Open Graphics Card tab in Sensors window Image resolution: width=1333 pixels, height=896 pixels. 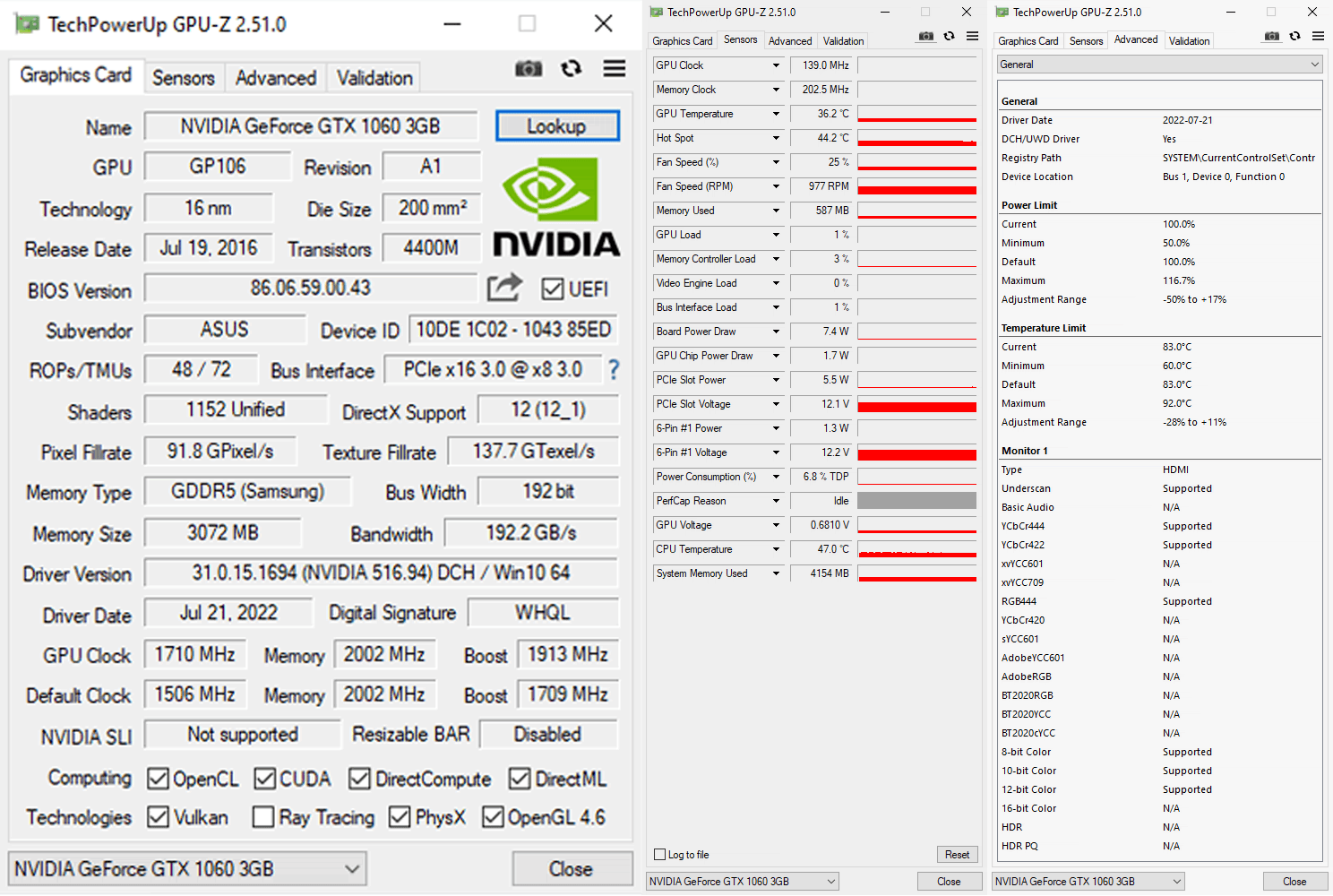point(683,40)
